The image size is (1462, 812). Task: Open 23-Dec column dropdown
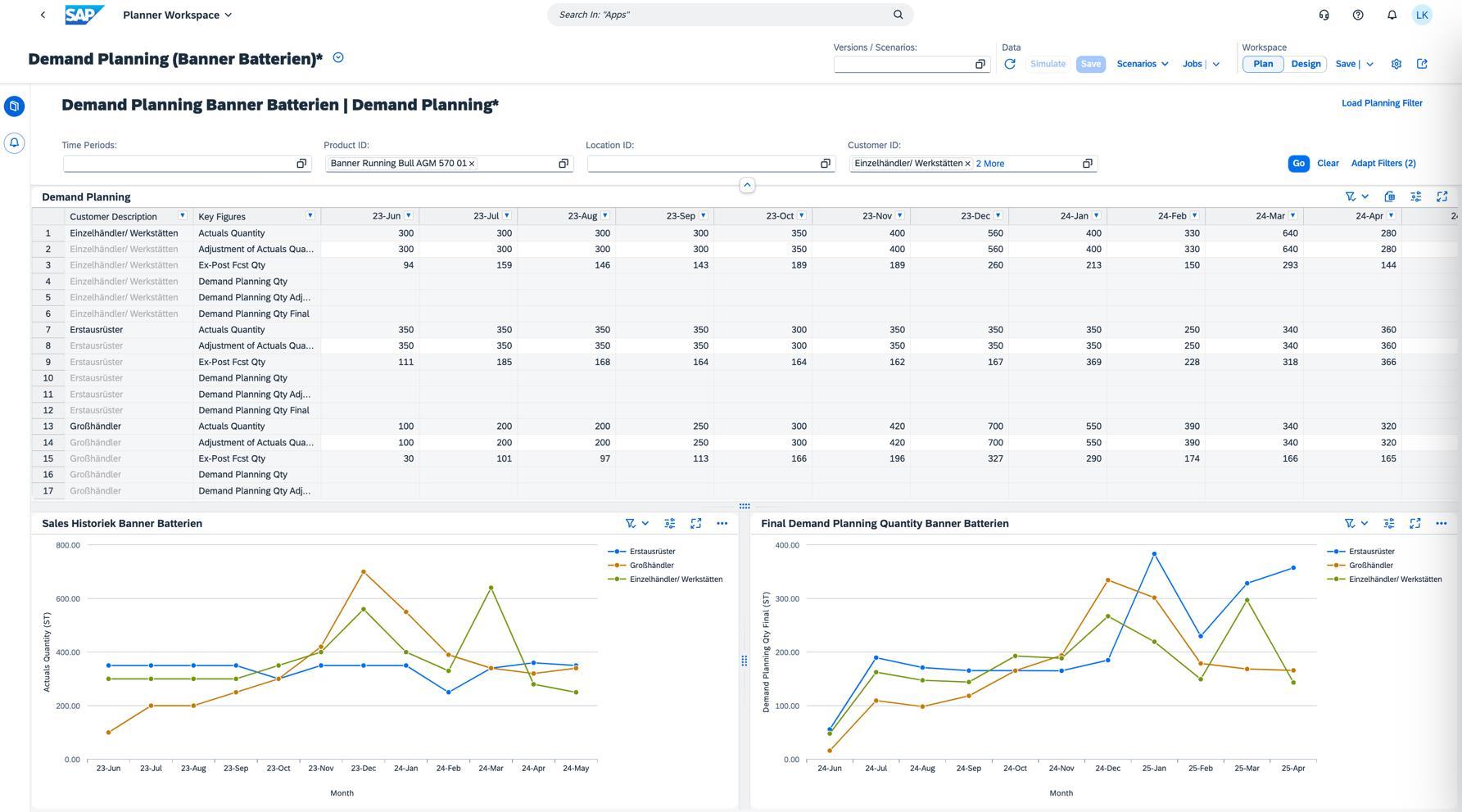998,215
